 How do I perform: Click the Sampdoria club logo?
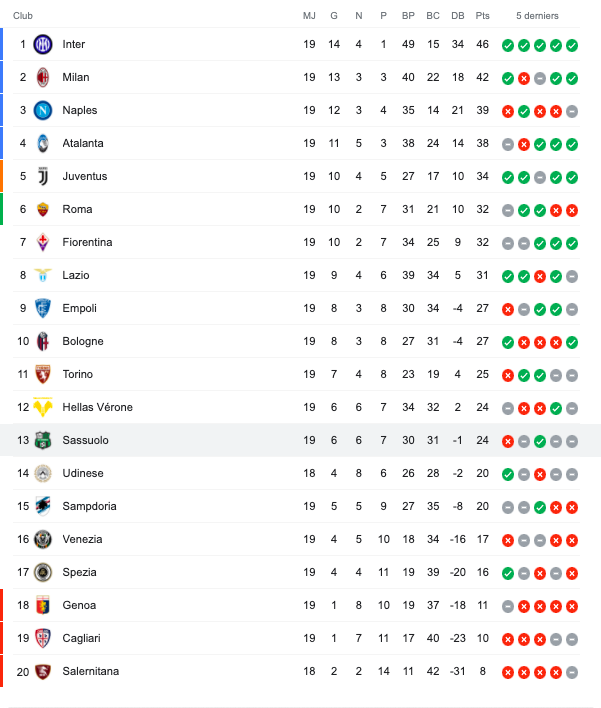pos(43,506)
